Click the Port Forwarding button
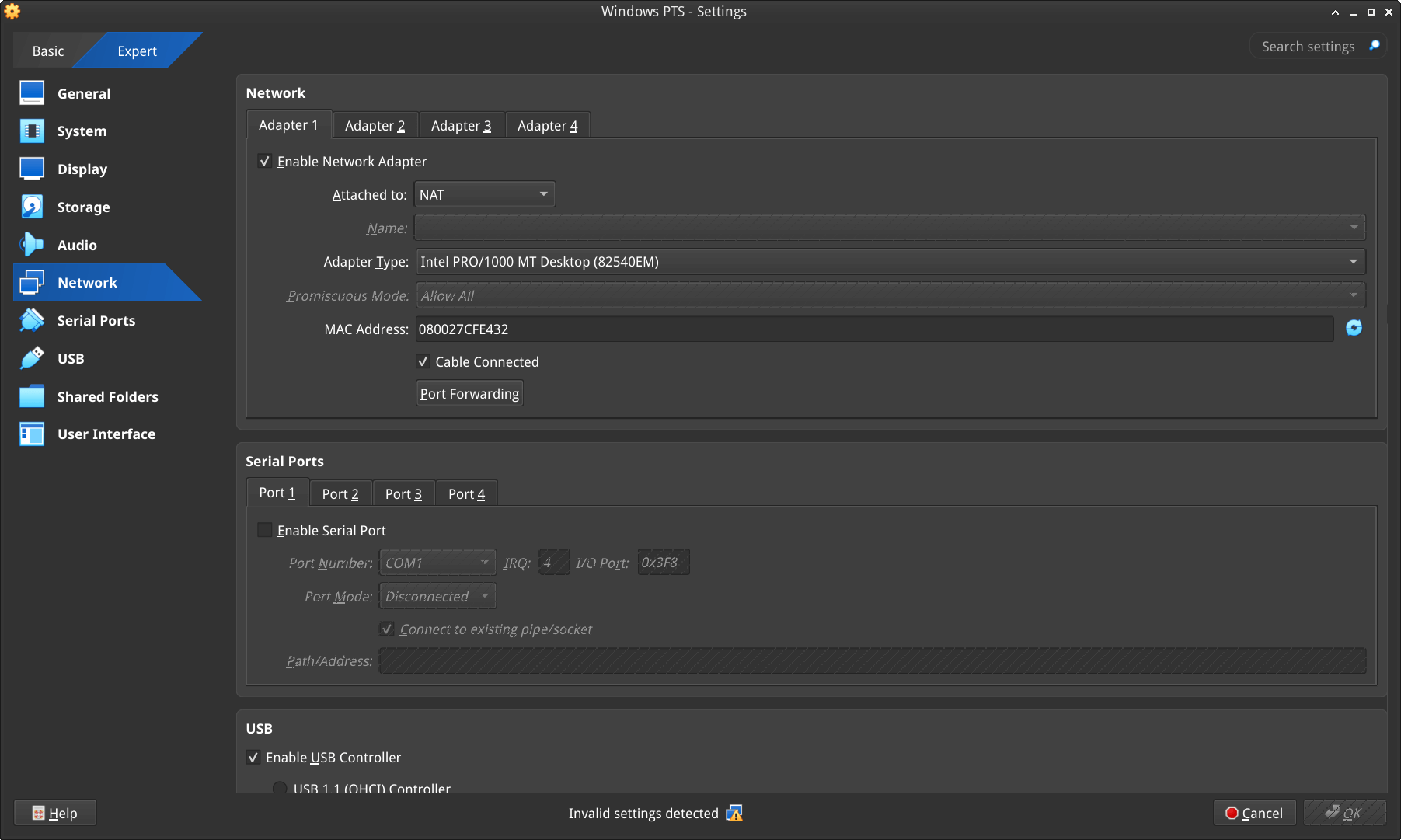 (x=469, y=393)
